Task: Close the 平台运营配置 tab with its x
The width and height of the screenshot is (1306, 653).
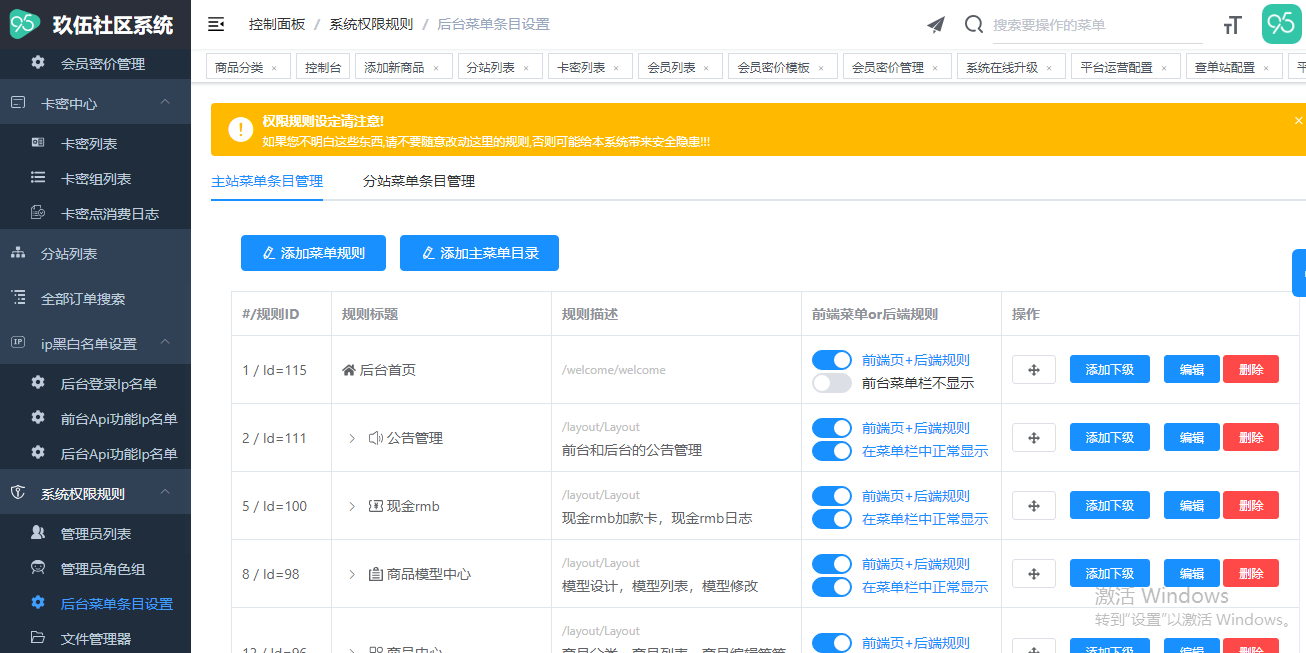Action: coord(1164,68)
